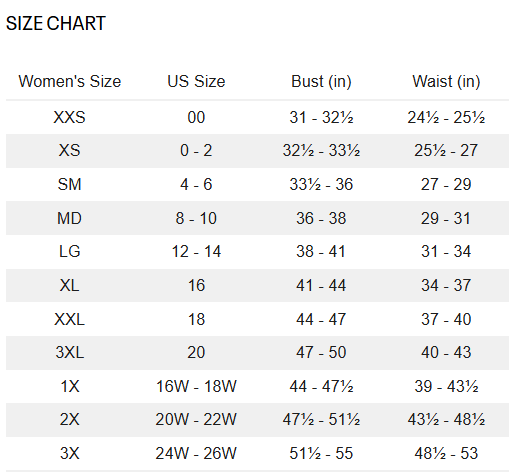Select the 40 - 43 waist measurement
Image resolution: width=528 pixels, height=475 pixels.
pos(446,352)
